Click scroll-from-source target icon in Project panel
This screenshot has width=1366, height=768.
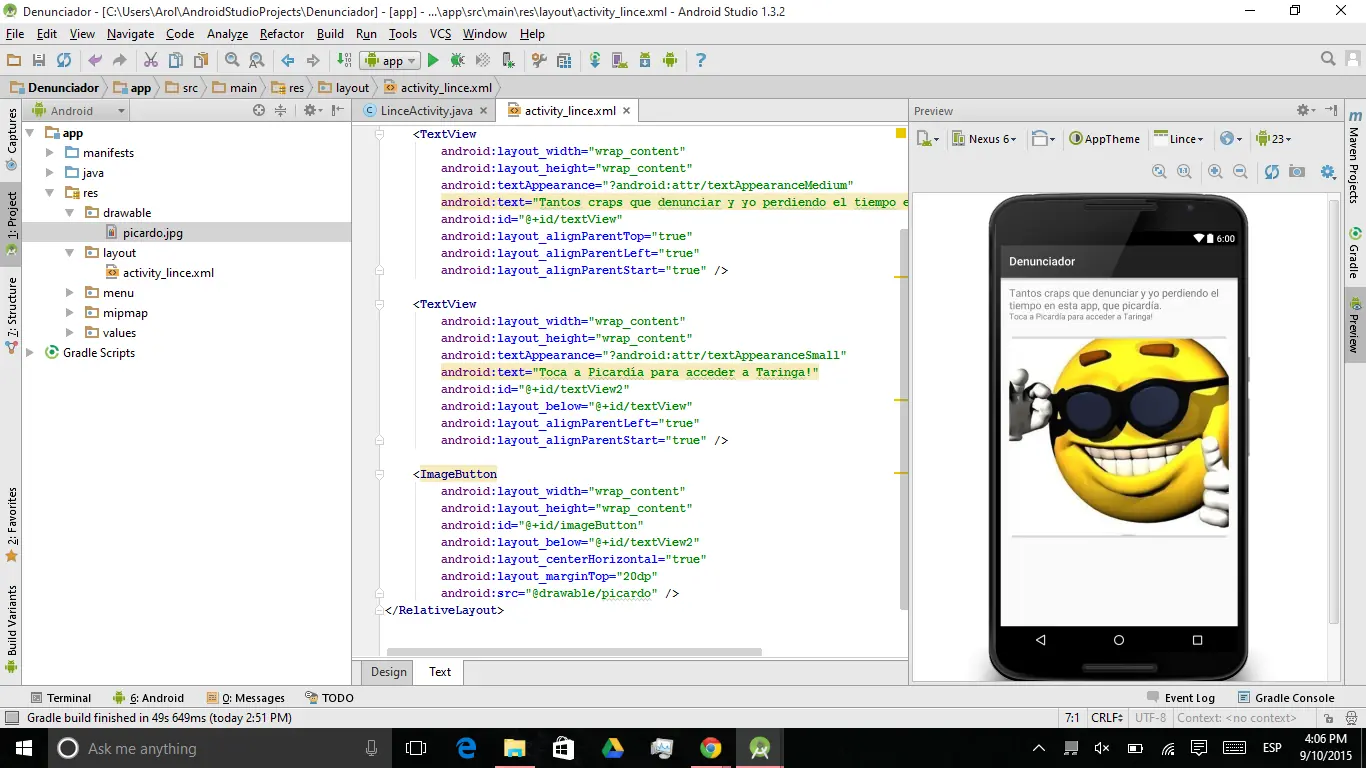pos(259,111)
